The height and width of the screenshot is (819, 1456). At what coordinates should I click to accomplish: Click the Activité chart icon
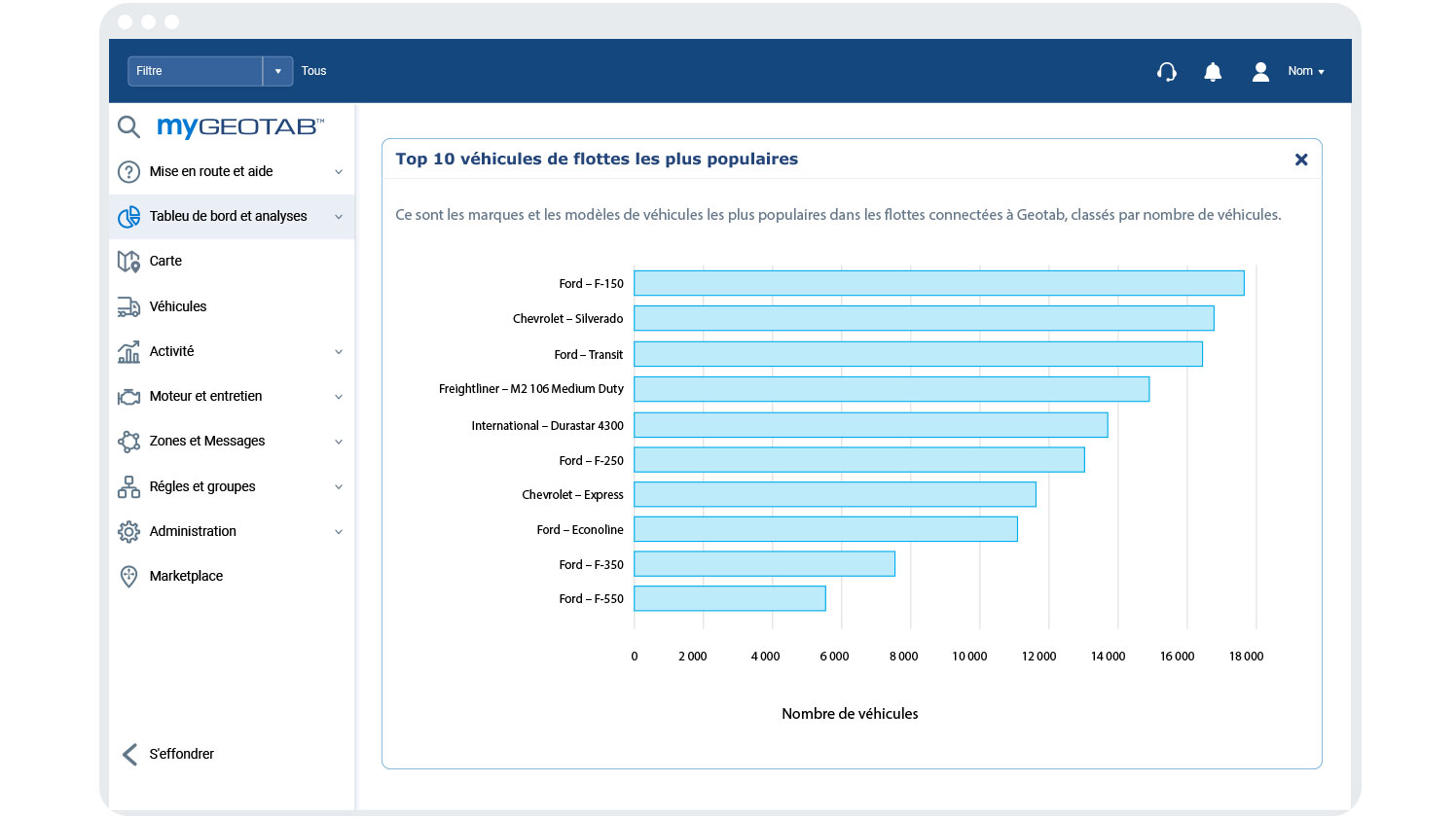pos(128,351)
